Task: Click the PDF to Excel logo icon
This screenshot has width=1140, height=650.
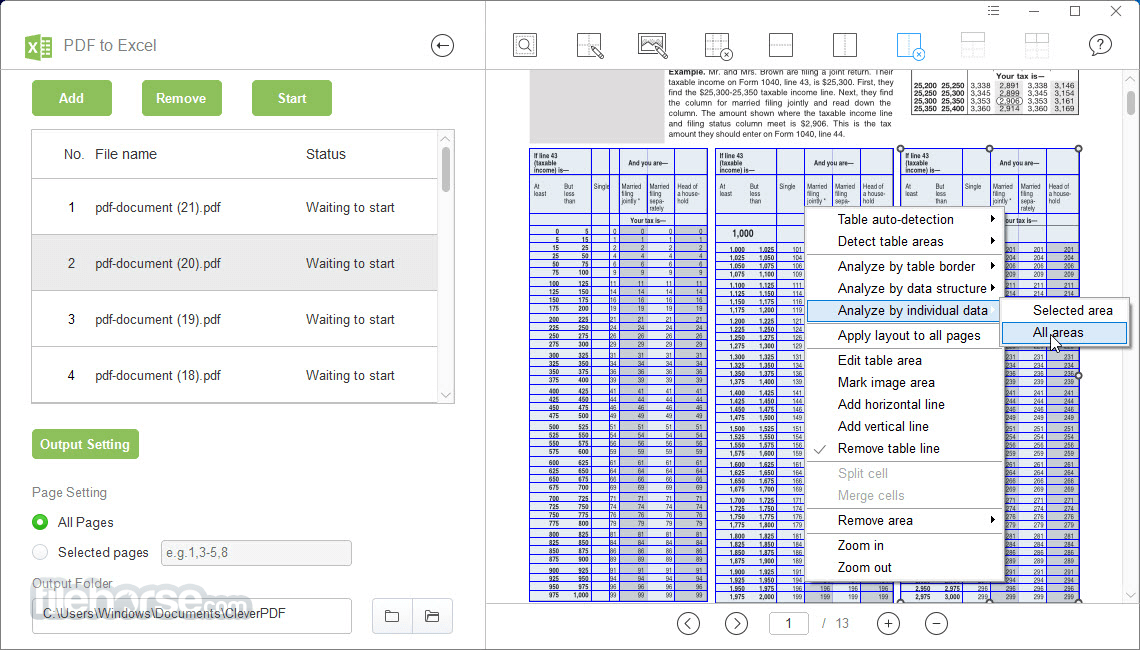Action: coord(39,47)
